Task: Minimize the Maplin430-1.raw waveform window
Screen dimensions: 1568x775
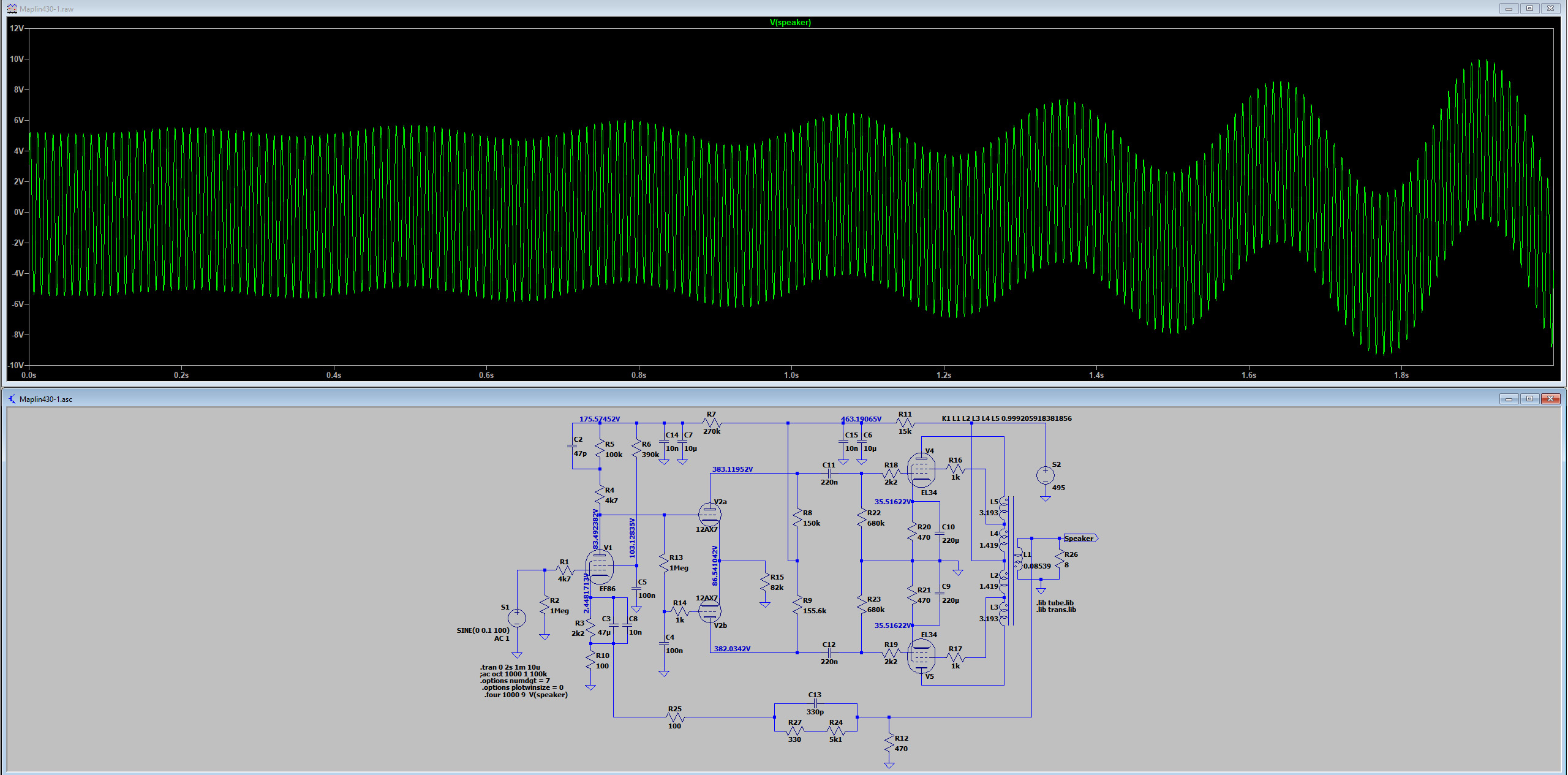Action: click(1509, 8)
